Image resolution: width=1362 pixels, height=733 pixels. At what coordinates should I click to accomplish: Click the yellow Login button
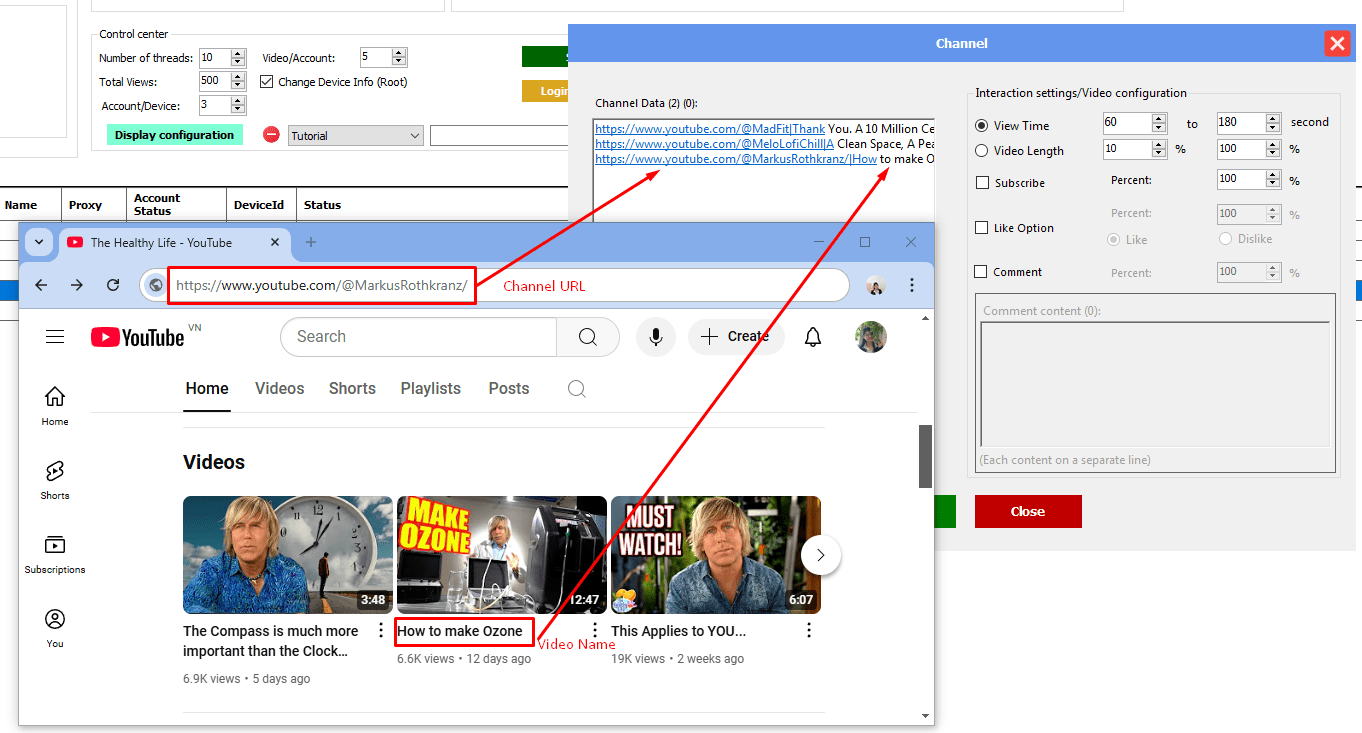(545, 91)
